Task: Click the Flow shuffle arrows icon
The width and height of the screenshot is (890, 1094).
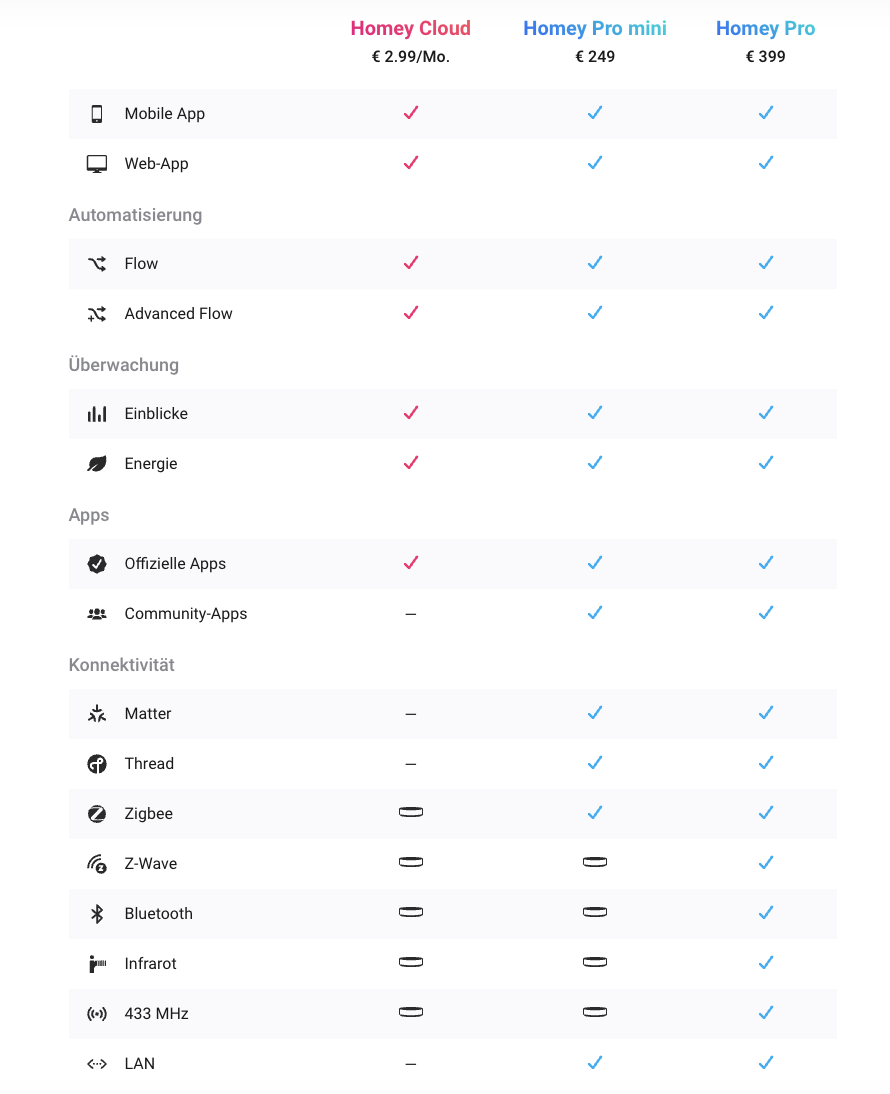Action: 97,264
